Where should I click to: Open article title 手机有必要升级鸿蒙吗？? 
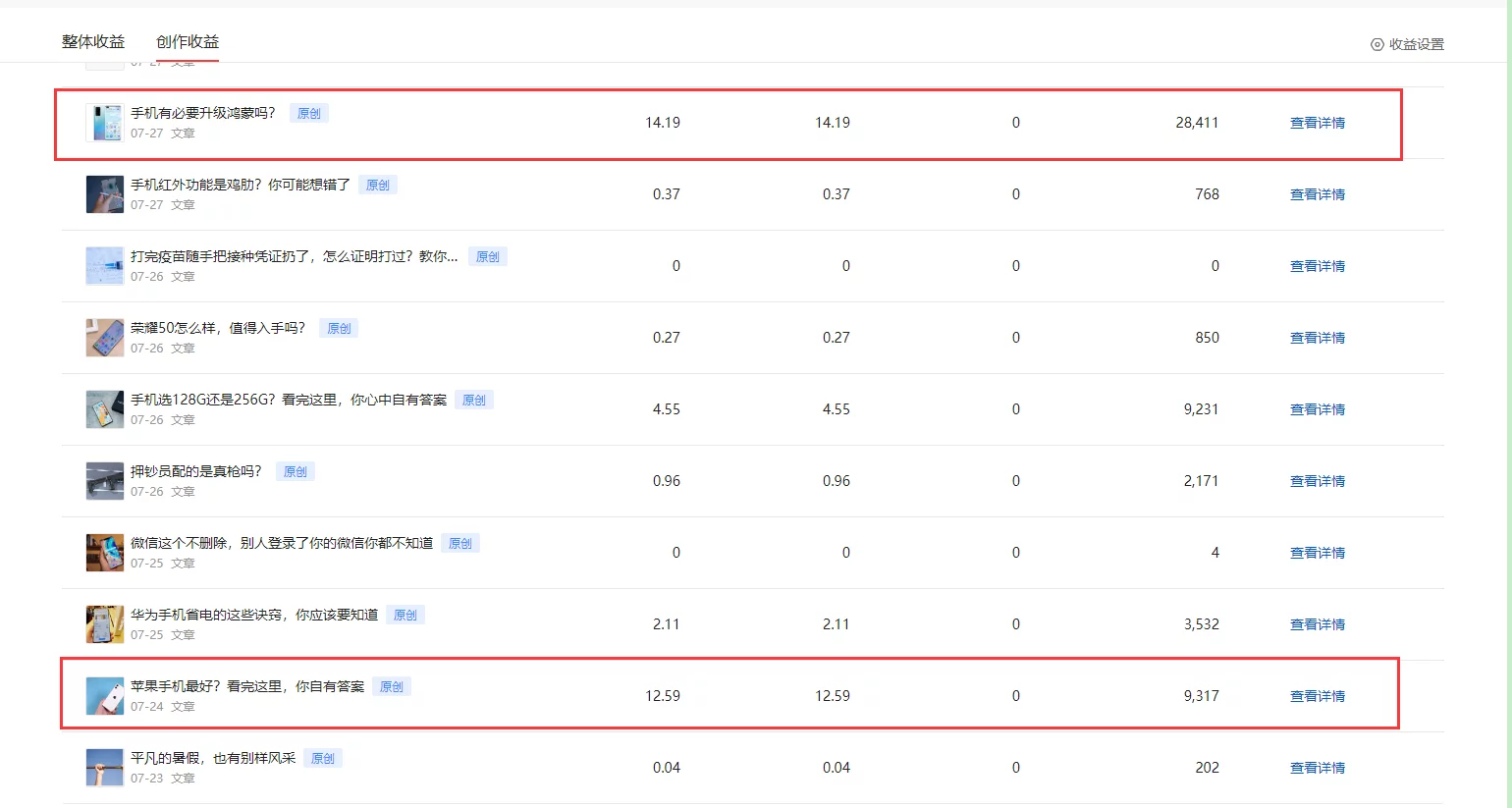point(203,113)
